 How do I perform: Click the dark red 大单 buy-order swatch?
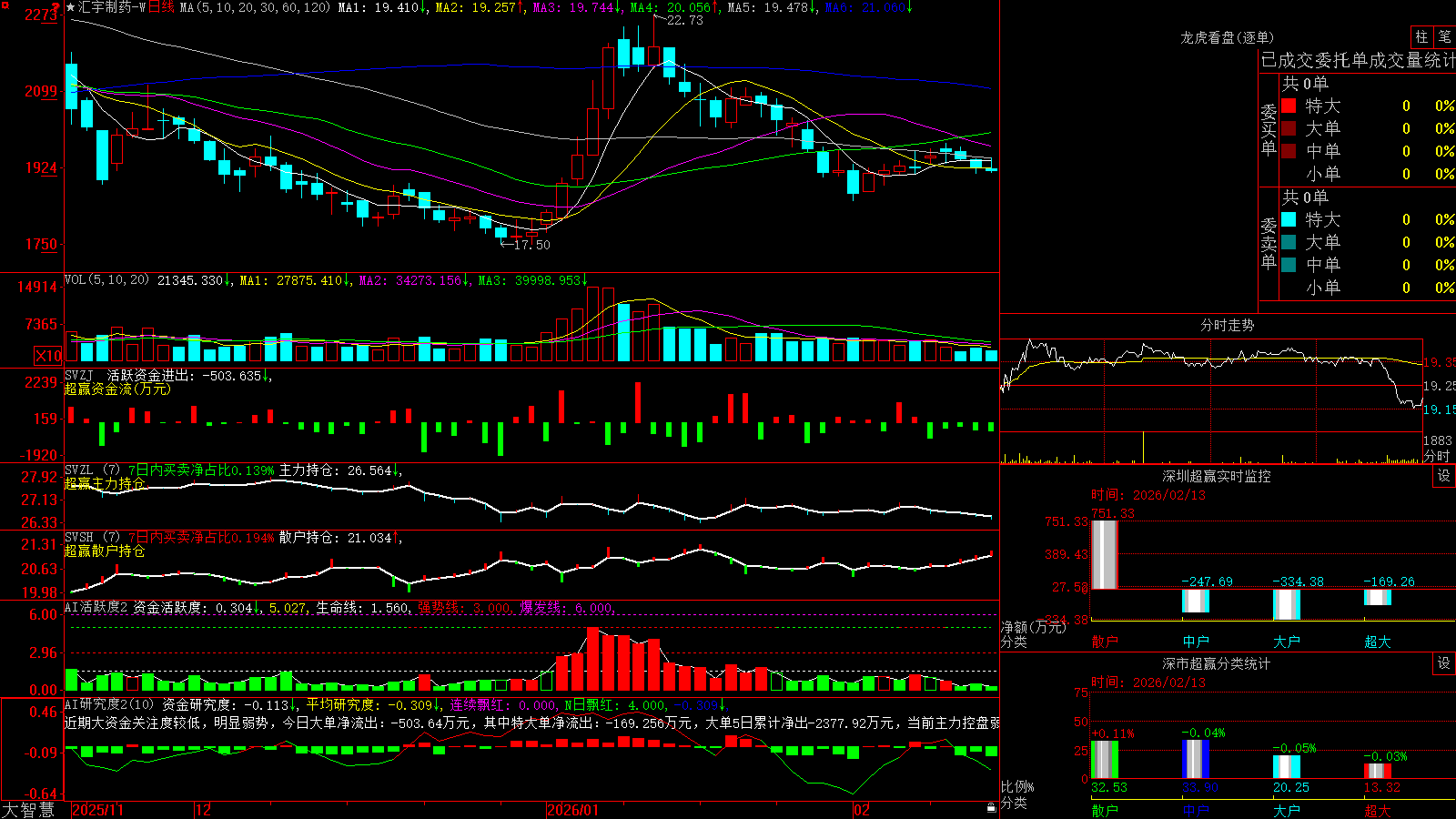click(x=1289, y=128)
